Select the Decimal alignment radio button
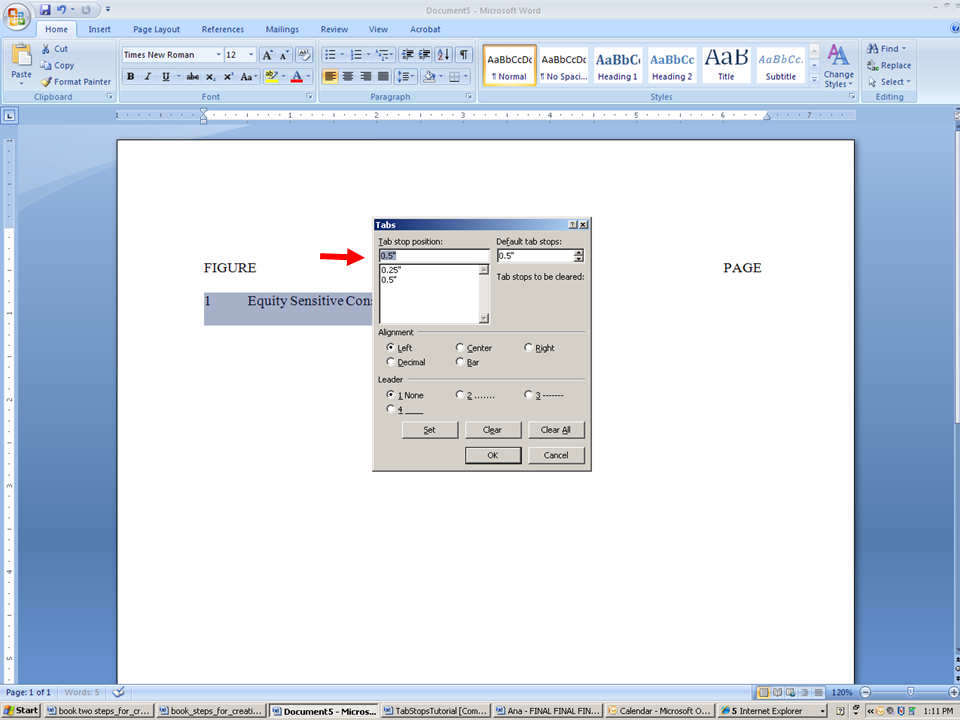960x720 pixels. pos(391,362)
